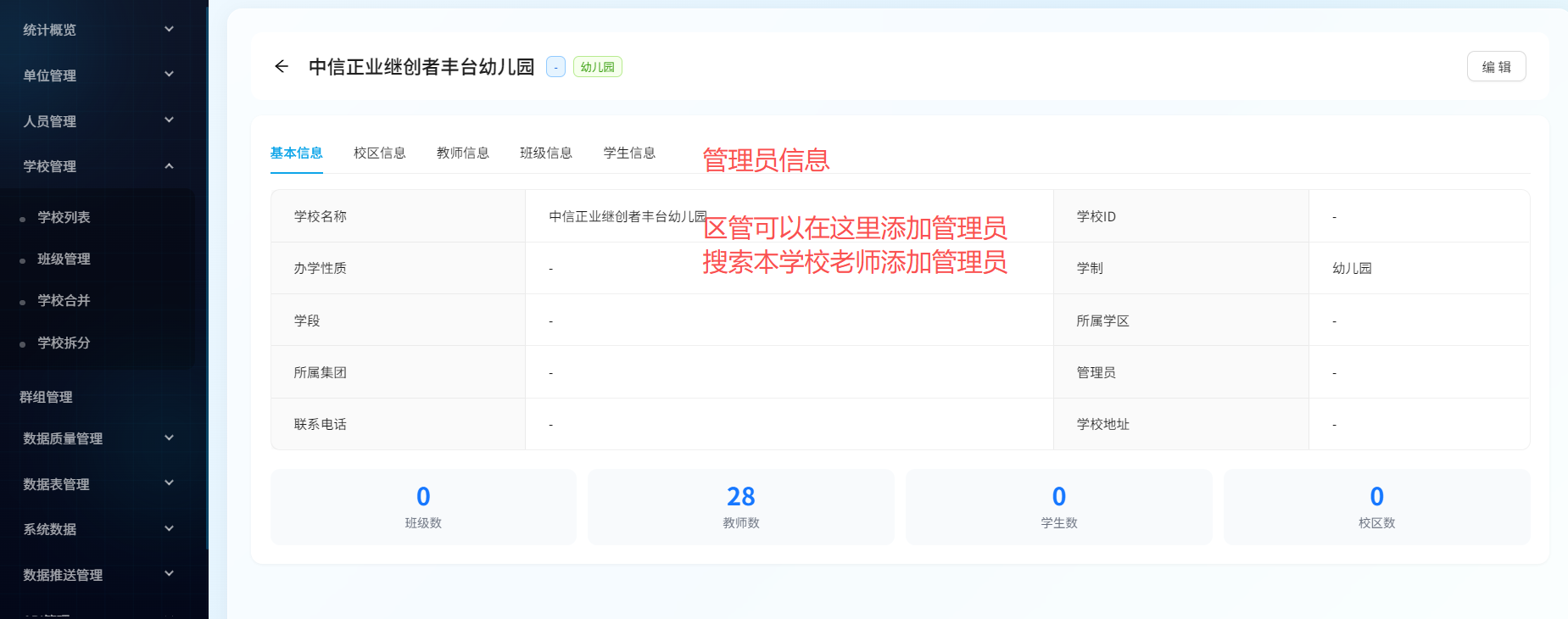Screen dimensions: 1568x619
Task: Click the back arrow beside school name
Action: (282, 66)
